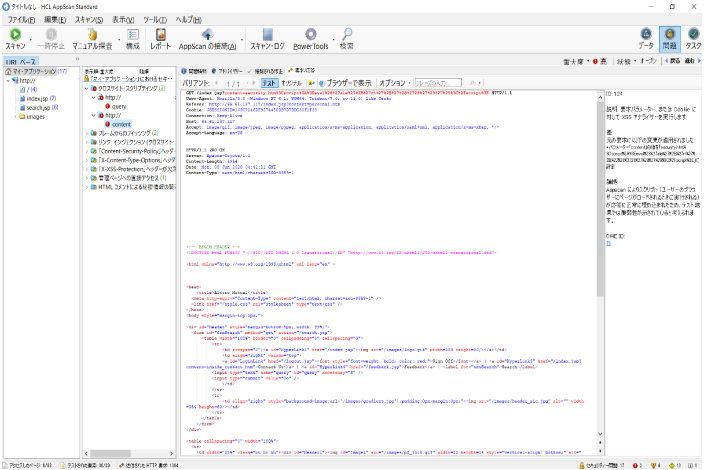This screenshot has height=470, width=704.
Task: Open the AppScan の接続 dropdown arrow
Action: 242,40
